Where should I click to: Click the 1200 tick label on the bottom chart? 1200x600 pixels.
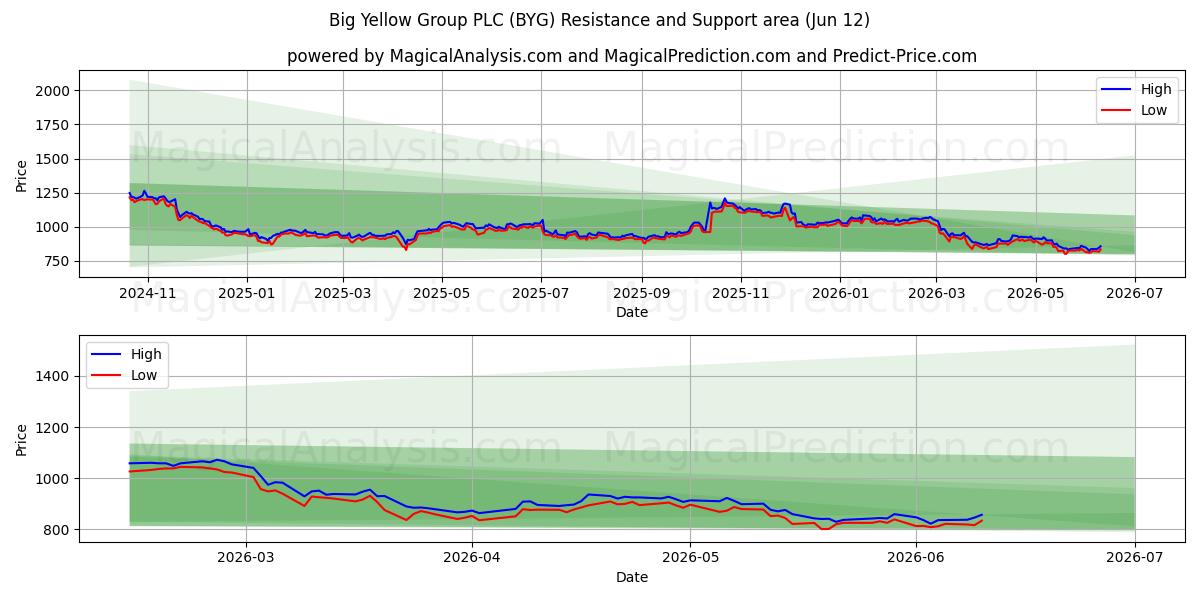coord(53,428)
